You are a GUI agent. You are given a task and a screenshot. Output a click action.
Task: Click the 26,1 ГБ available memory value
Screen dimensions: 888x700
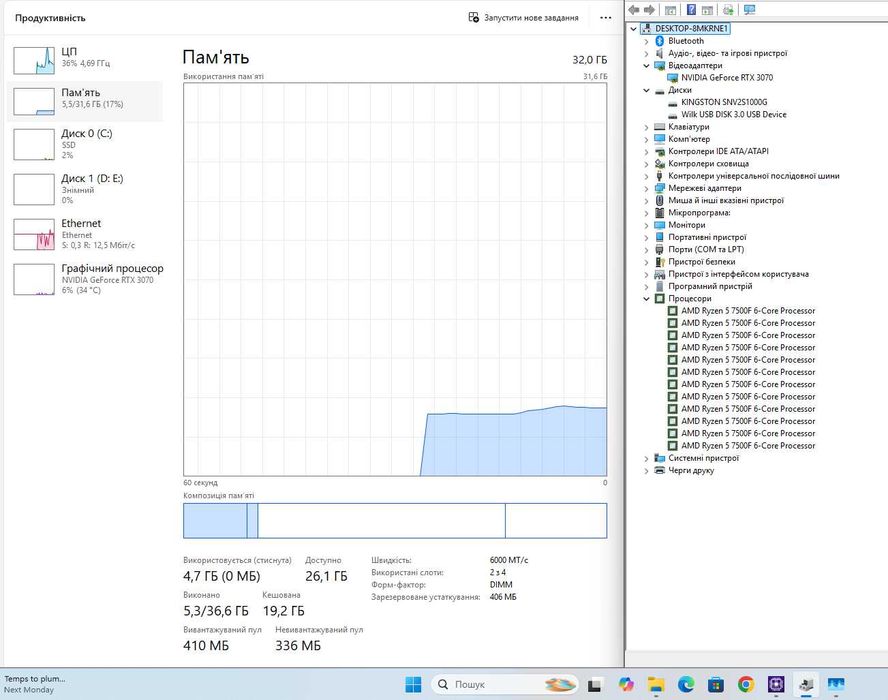326,577
